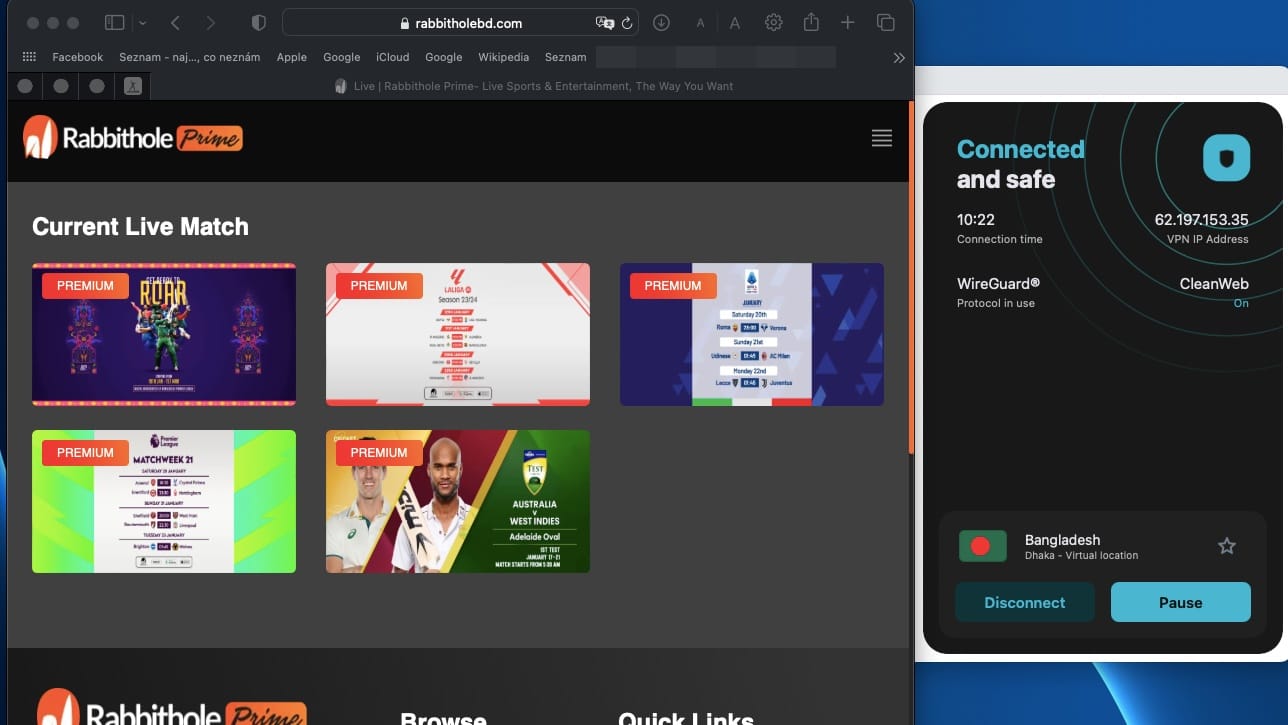Click the PREMIUM badge on the Serie A card
Screen dimensions: 1288x725
[673, 286]
